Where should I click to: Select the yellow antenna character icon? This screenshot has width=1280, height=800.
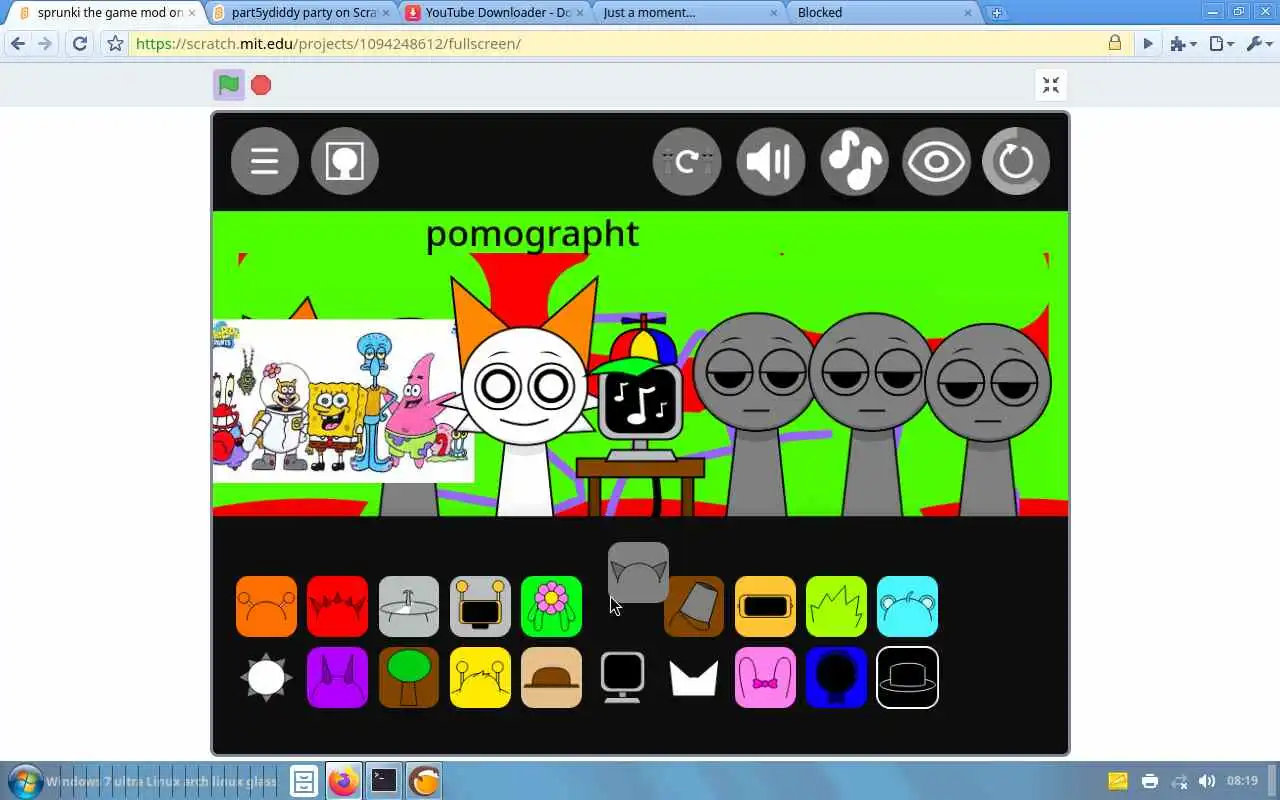coord(480,677)
